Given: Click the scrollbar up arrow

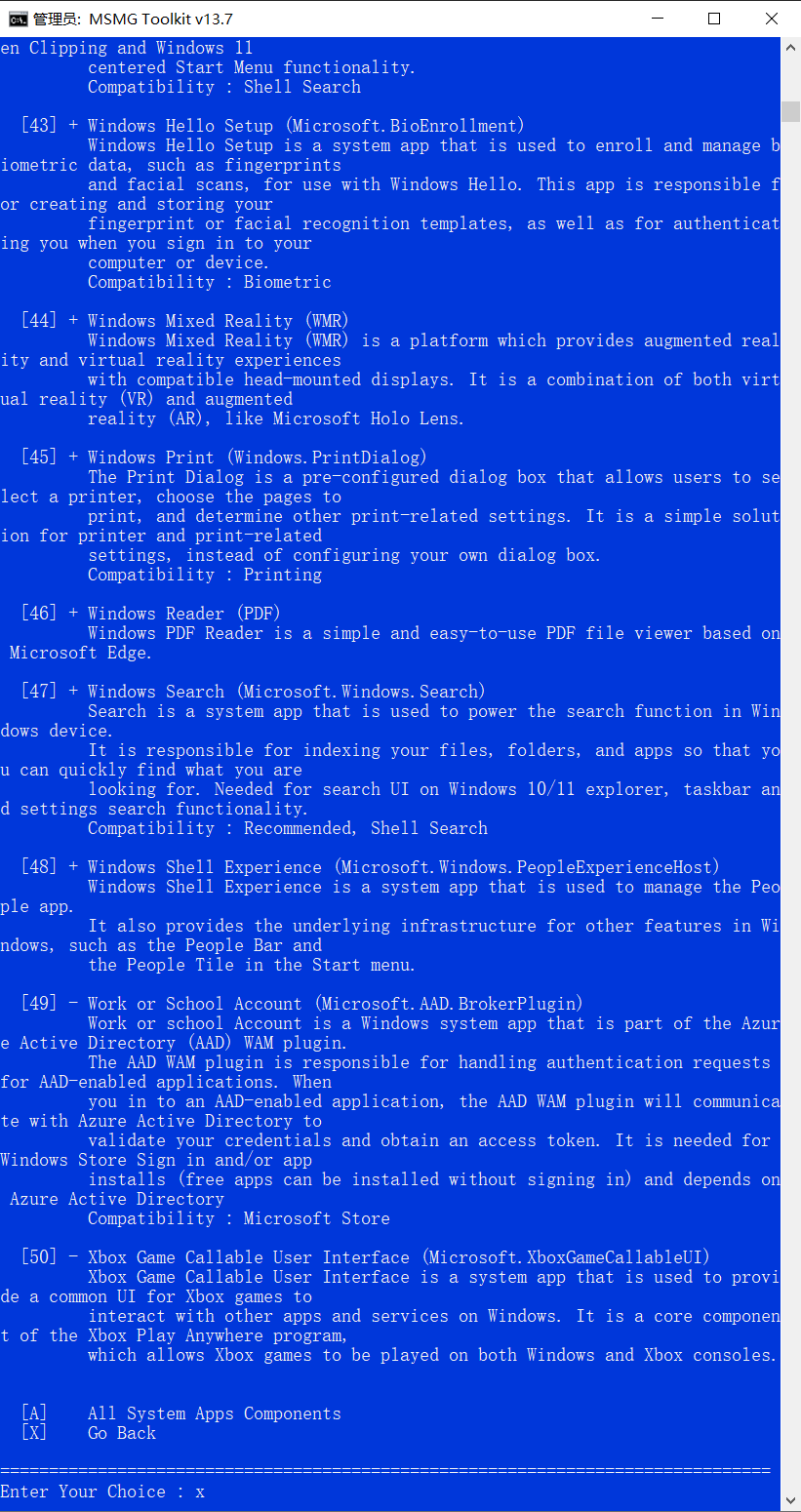Looking at the screenshot, I should point(790,46).
